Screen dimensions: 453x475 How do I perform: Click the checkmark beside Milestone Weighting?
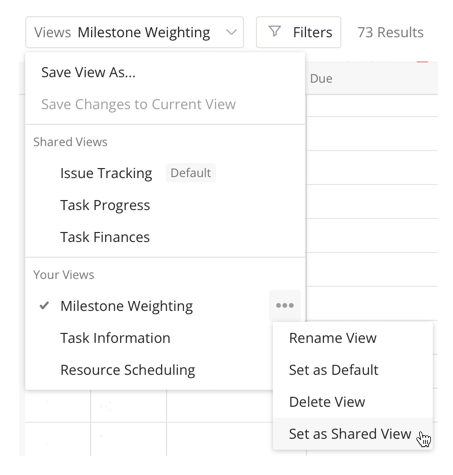click(x=44, y=305)
